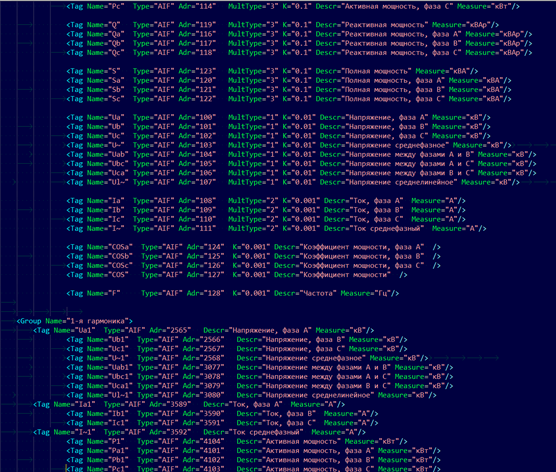
Task: Click MultType="2" on the Ia tag
Action: (x=253, y=201)
